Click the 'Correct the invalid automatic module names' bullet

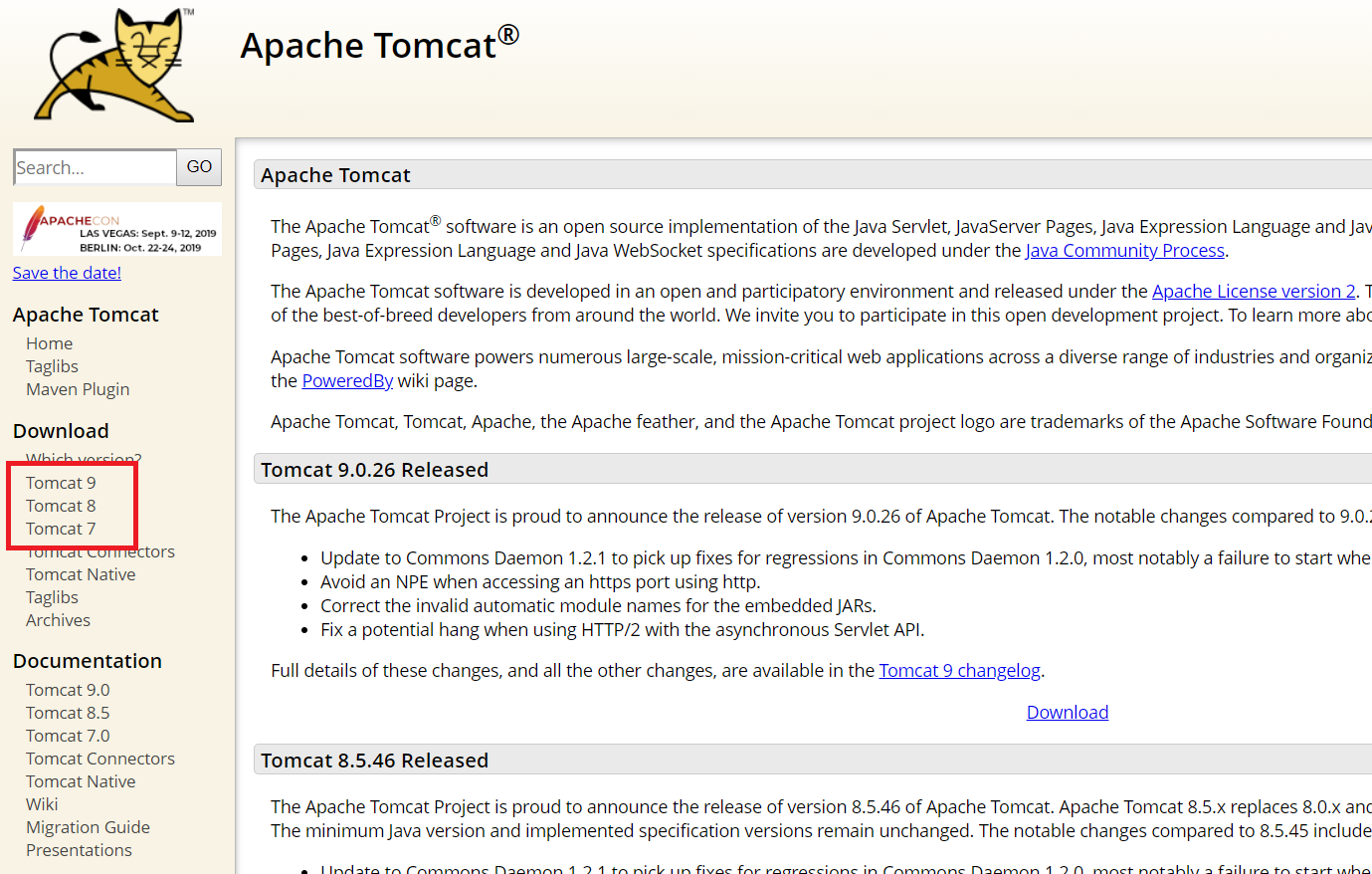pos(598,606)
